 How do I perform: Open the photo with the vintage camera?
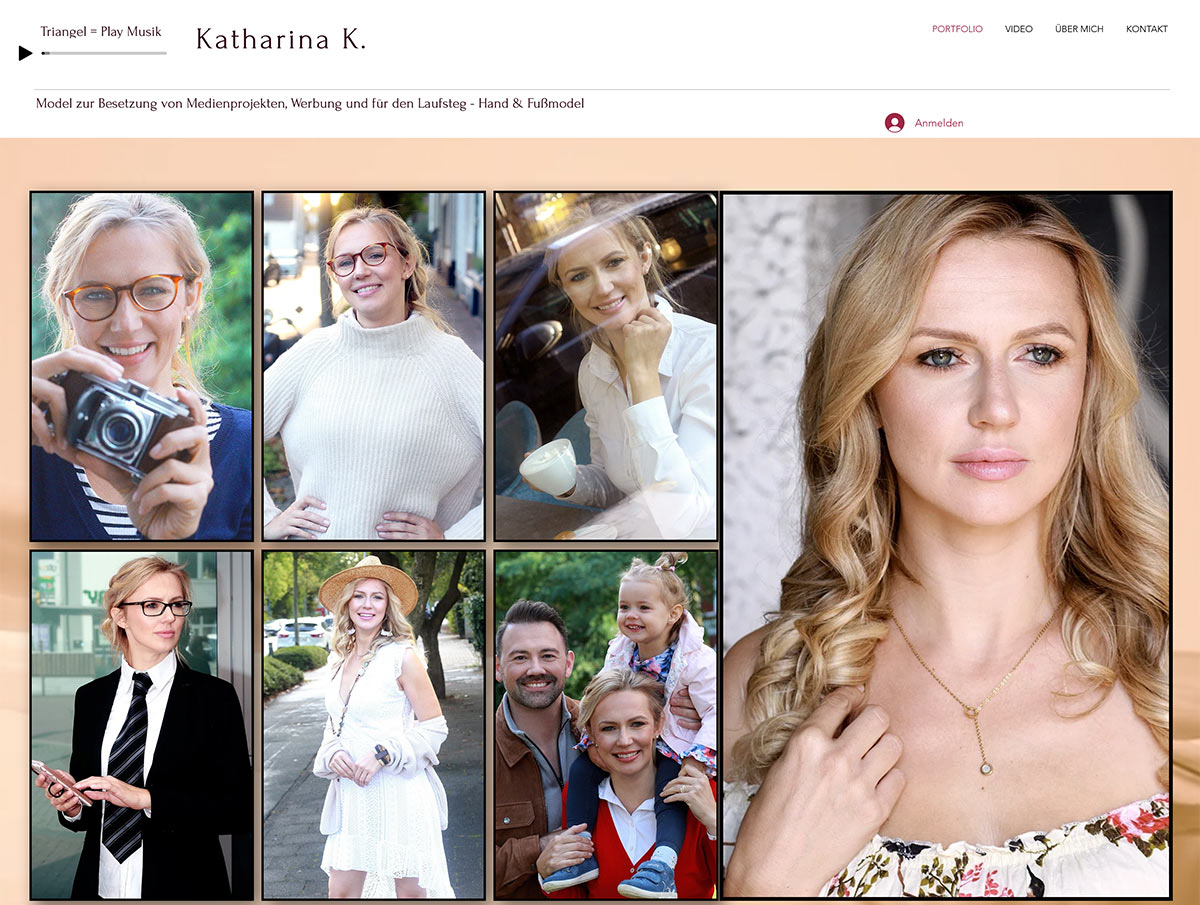[x=142, y=366]
